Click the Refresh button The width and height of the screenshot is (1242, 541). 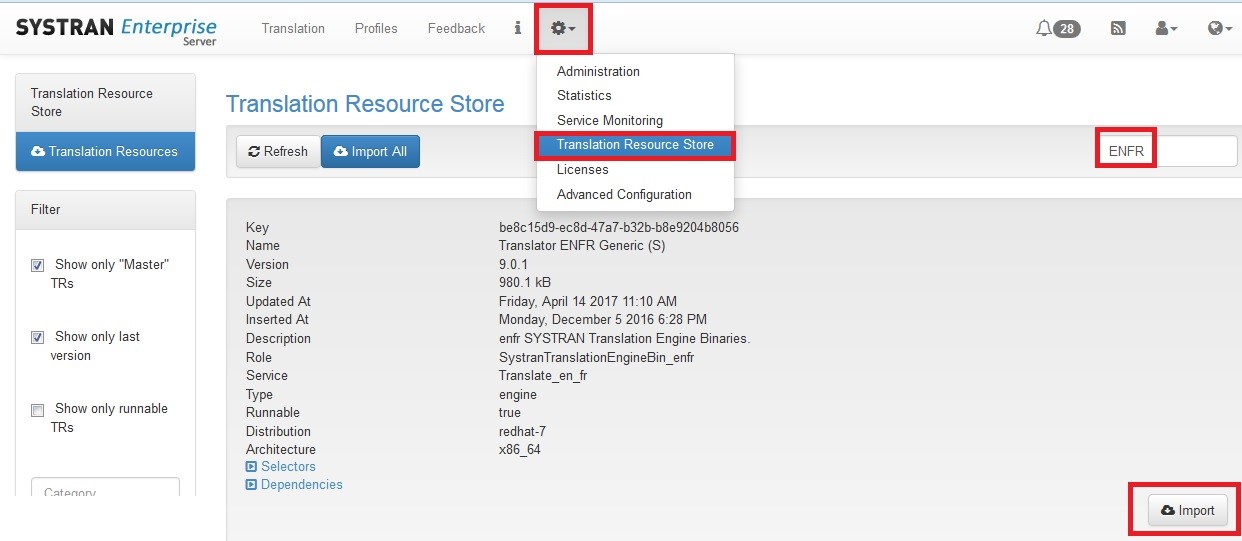click(278, 151)
